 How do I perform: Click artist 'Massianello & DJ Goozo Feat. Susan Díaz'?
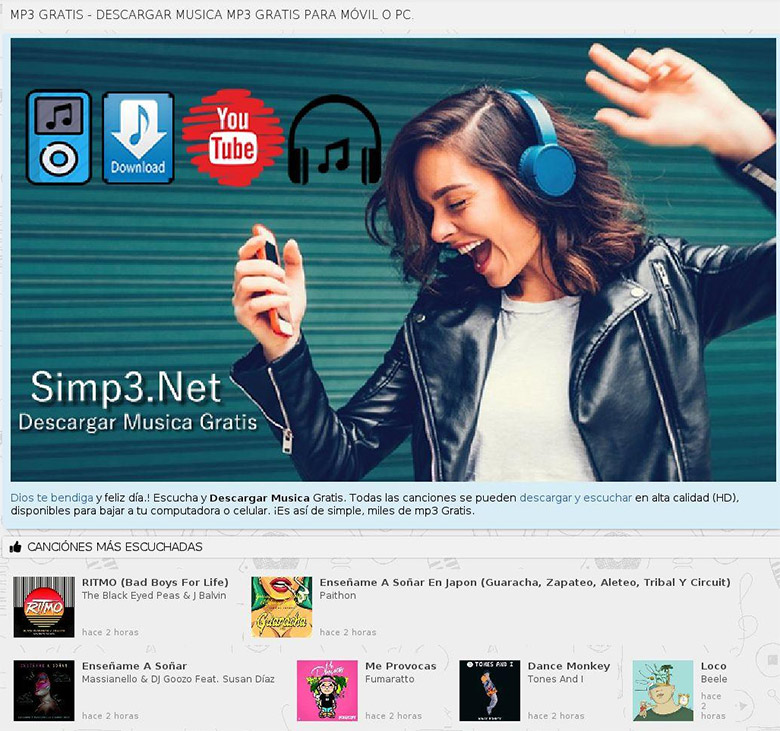178,679
